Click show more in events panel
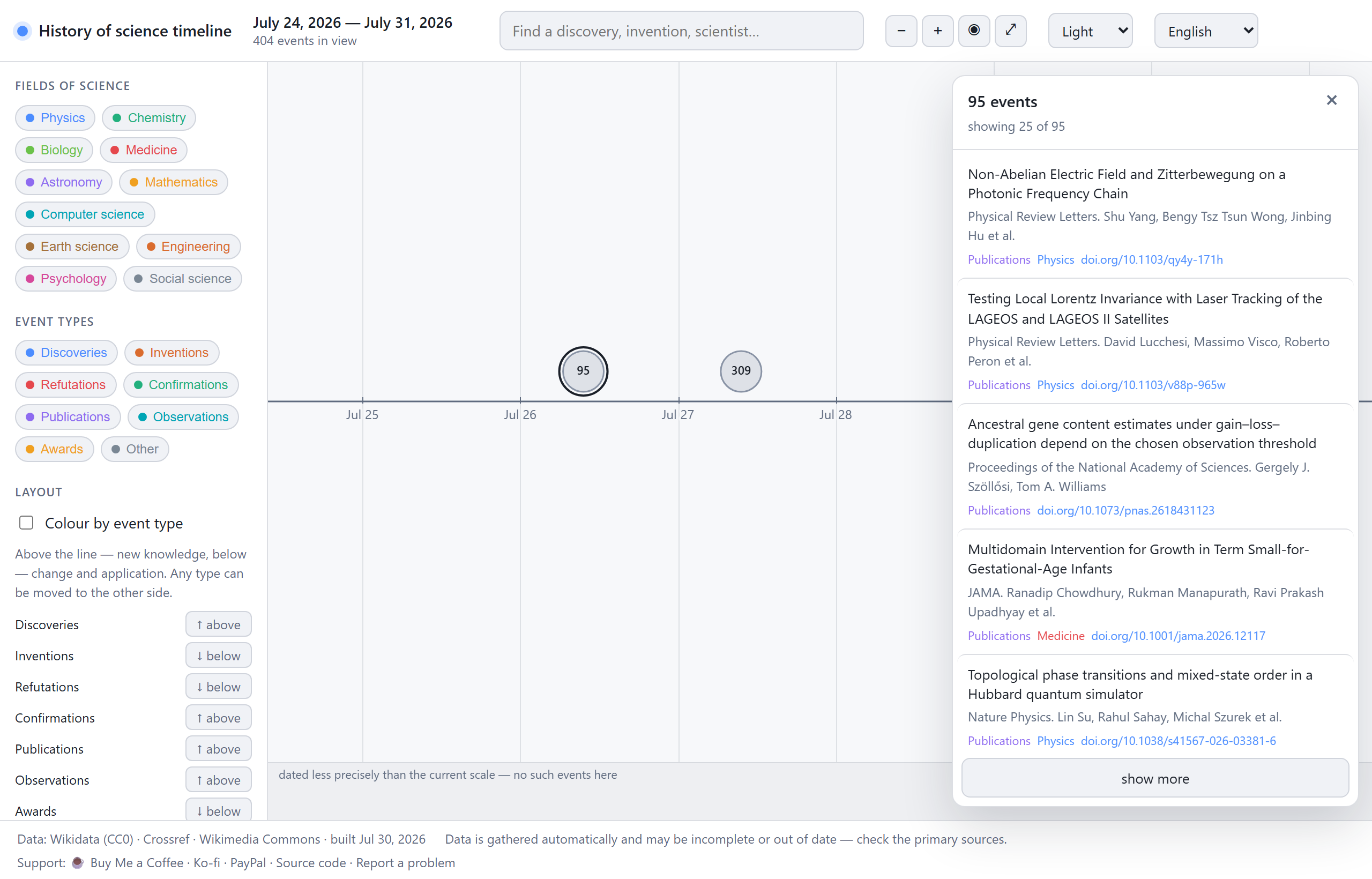Viewport: 1372px width, 879px height. click(1154, 779)
